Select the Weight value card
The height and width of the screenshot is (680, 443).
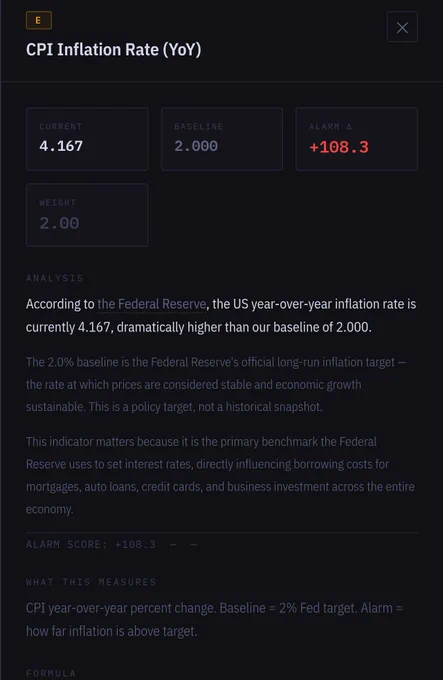point(87,215)
